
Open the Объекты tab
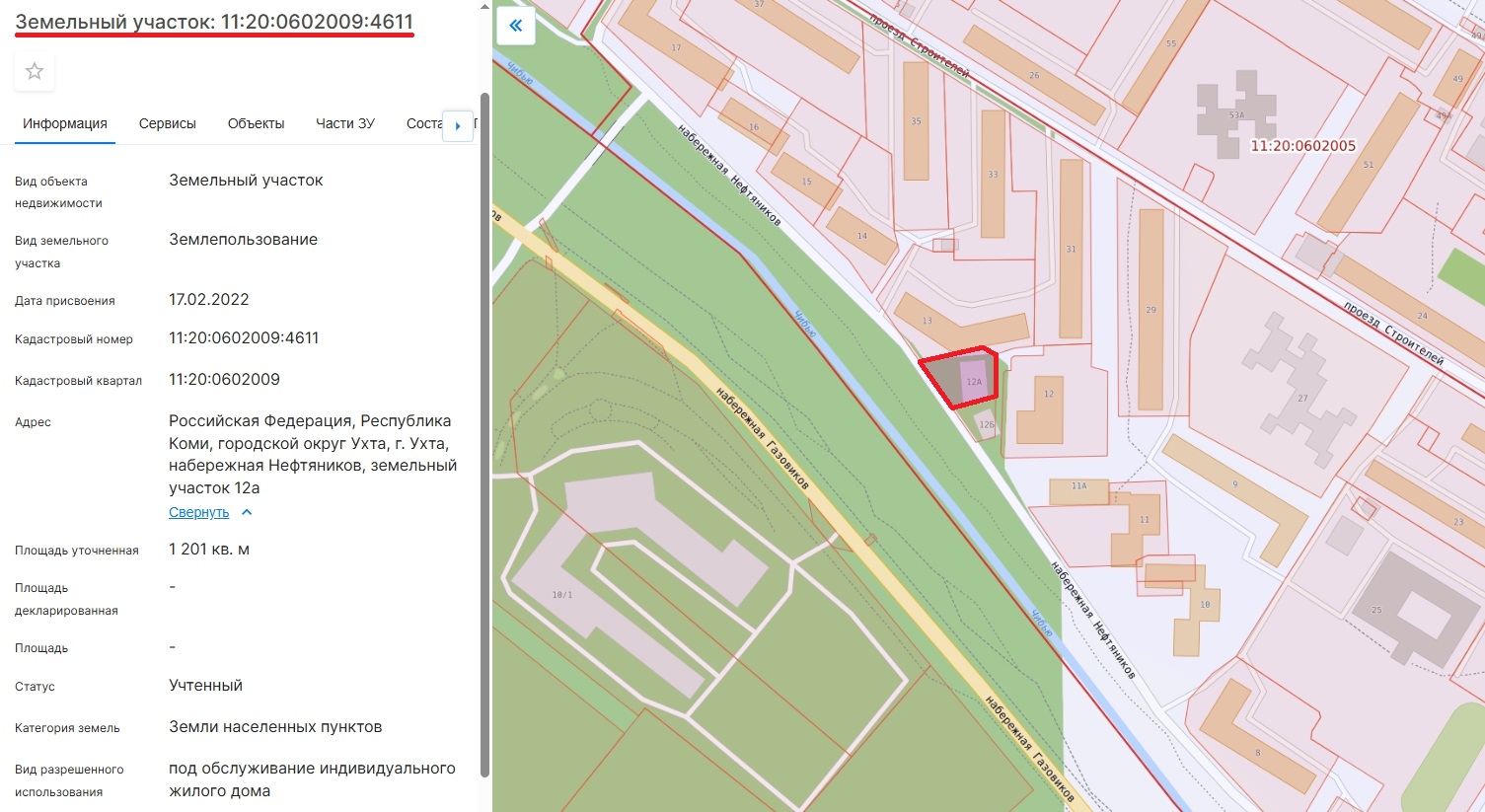[256, 123]
